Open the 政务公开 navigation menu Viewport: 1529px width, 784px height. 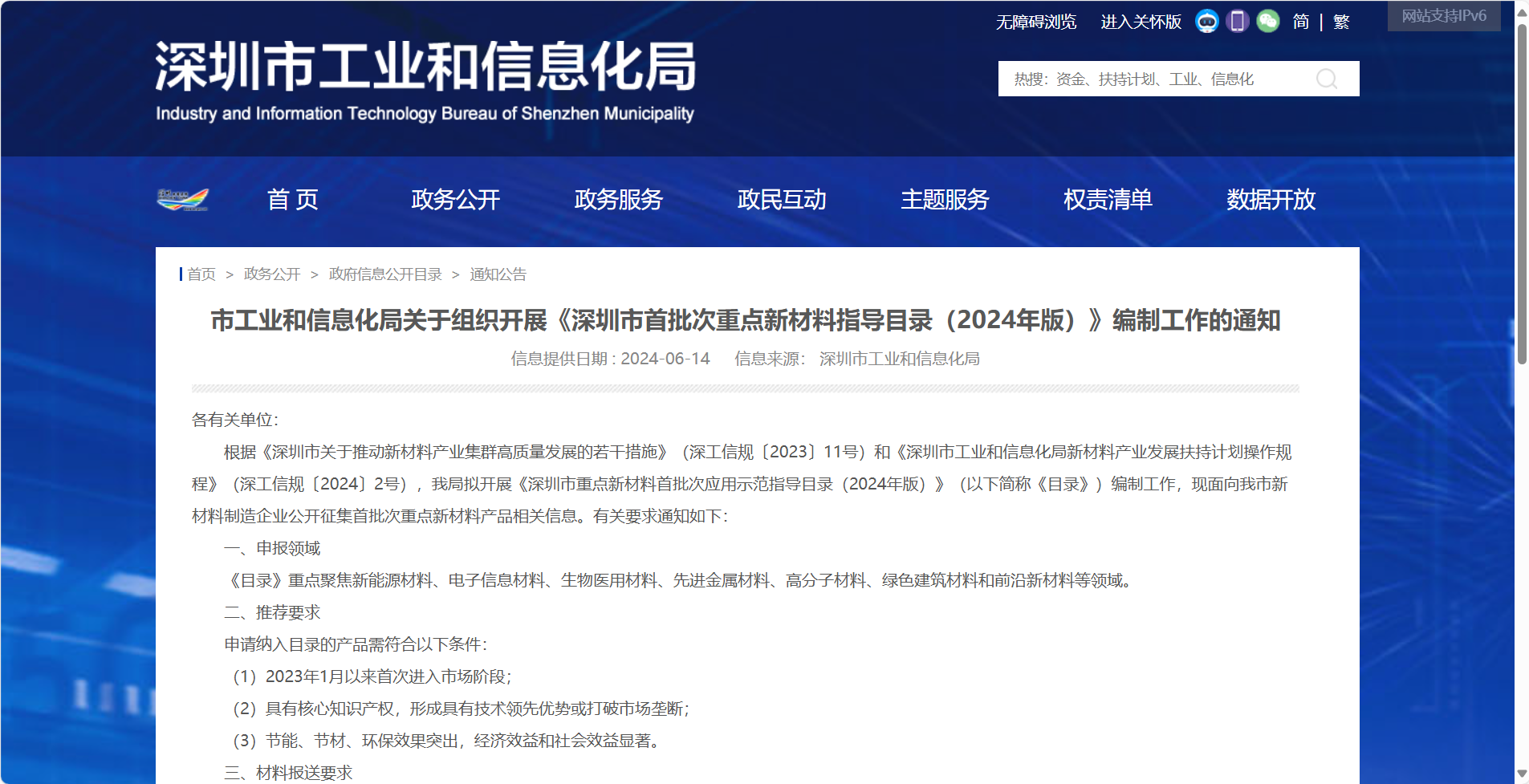455,199
